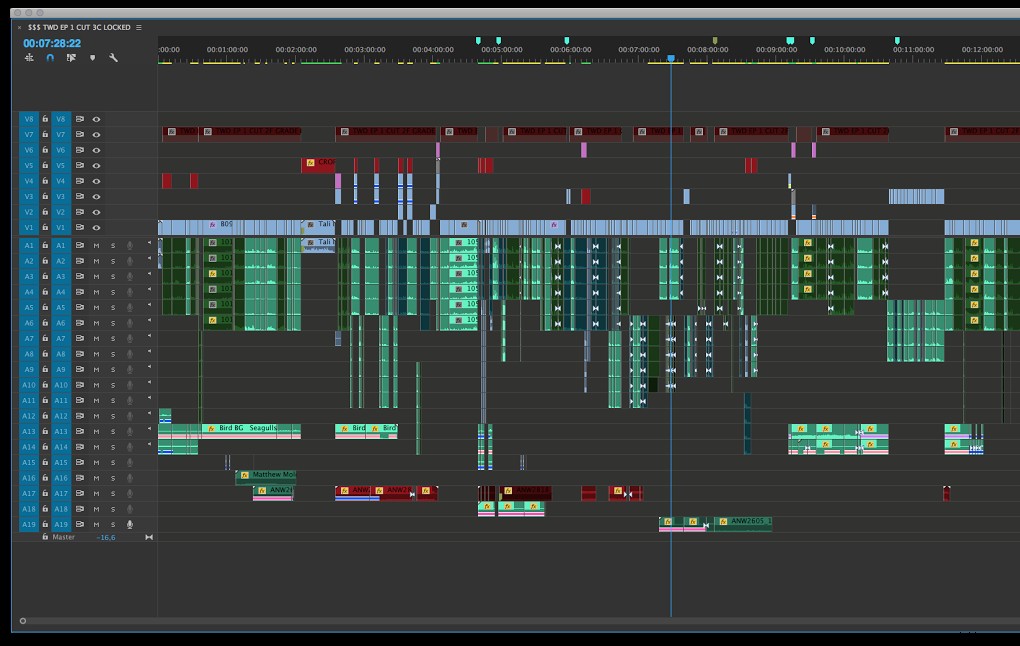Click the pan control icon on the Master track
Screen dimensions: 1020x646
coord(149,536)
